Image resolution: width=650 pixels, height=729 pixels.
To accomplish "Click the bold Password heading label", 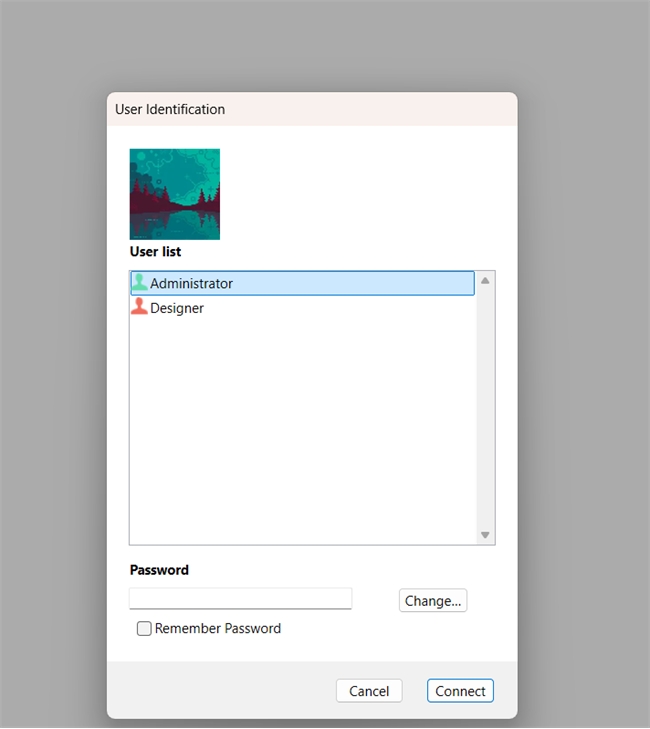I will tap(159, 570).
